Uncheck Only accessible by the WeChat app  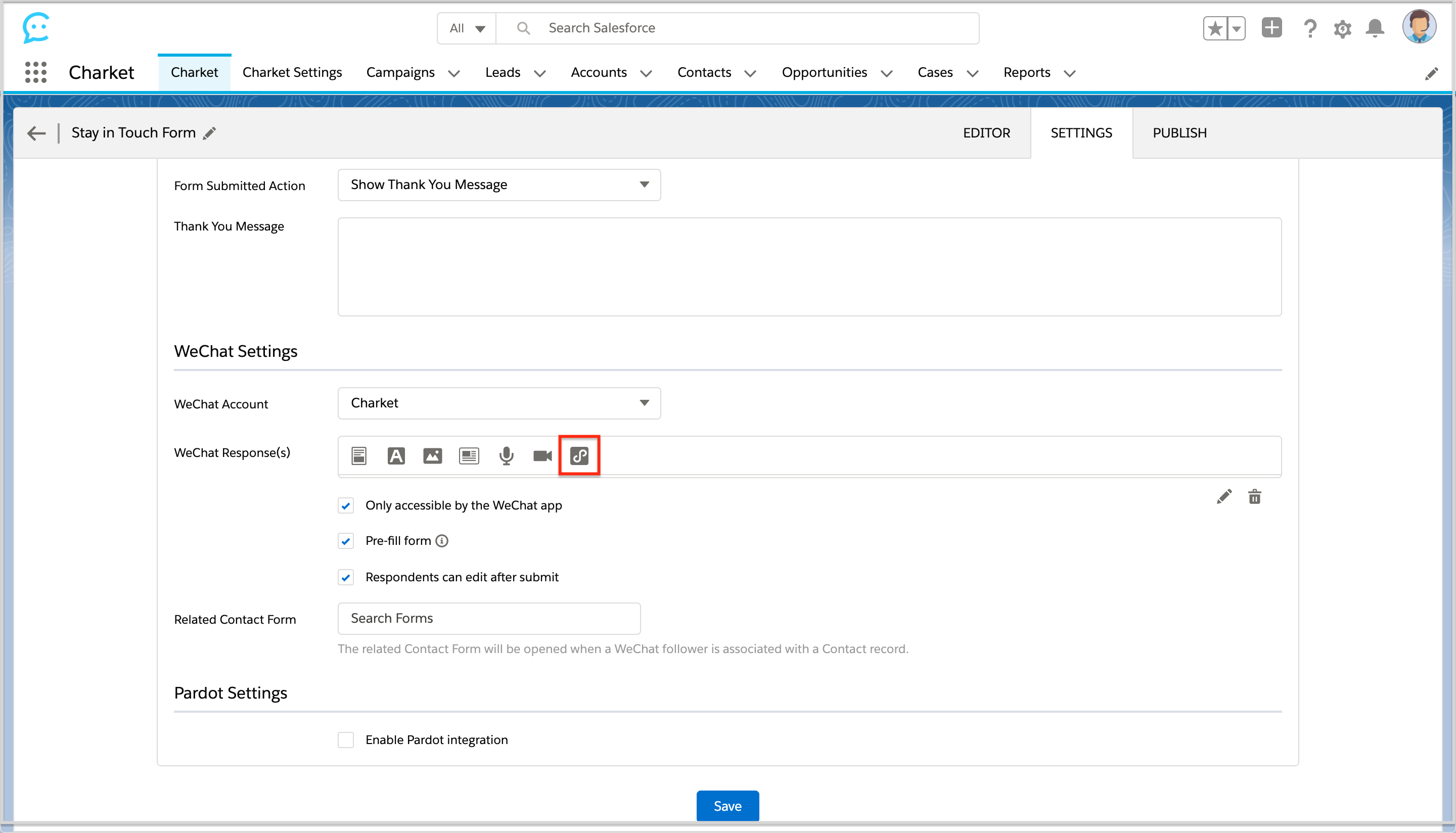346,506
